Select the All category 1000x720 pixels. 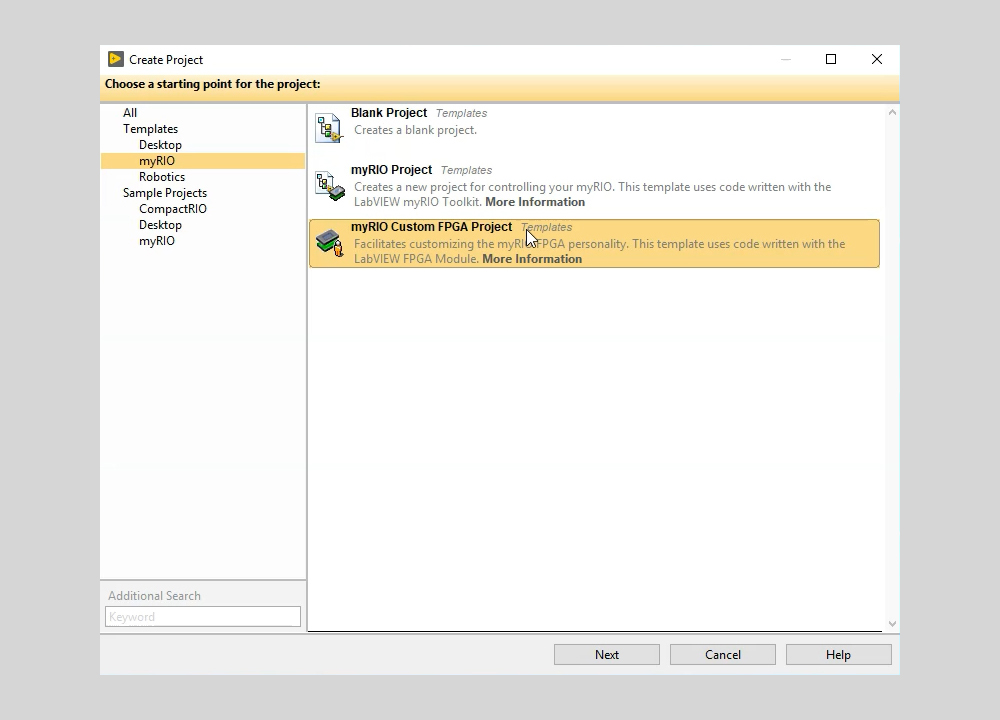[130, 113]
